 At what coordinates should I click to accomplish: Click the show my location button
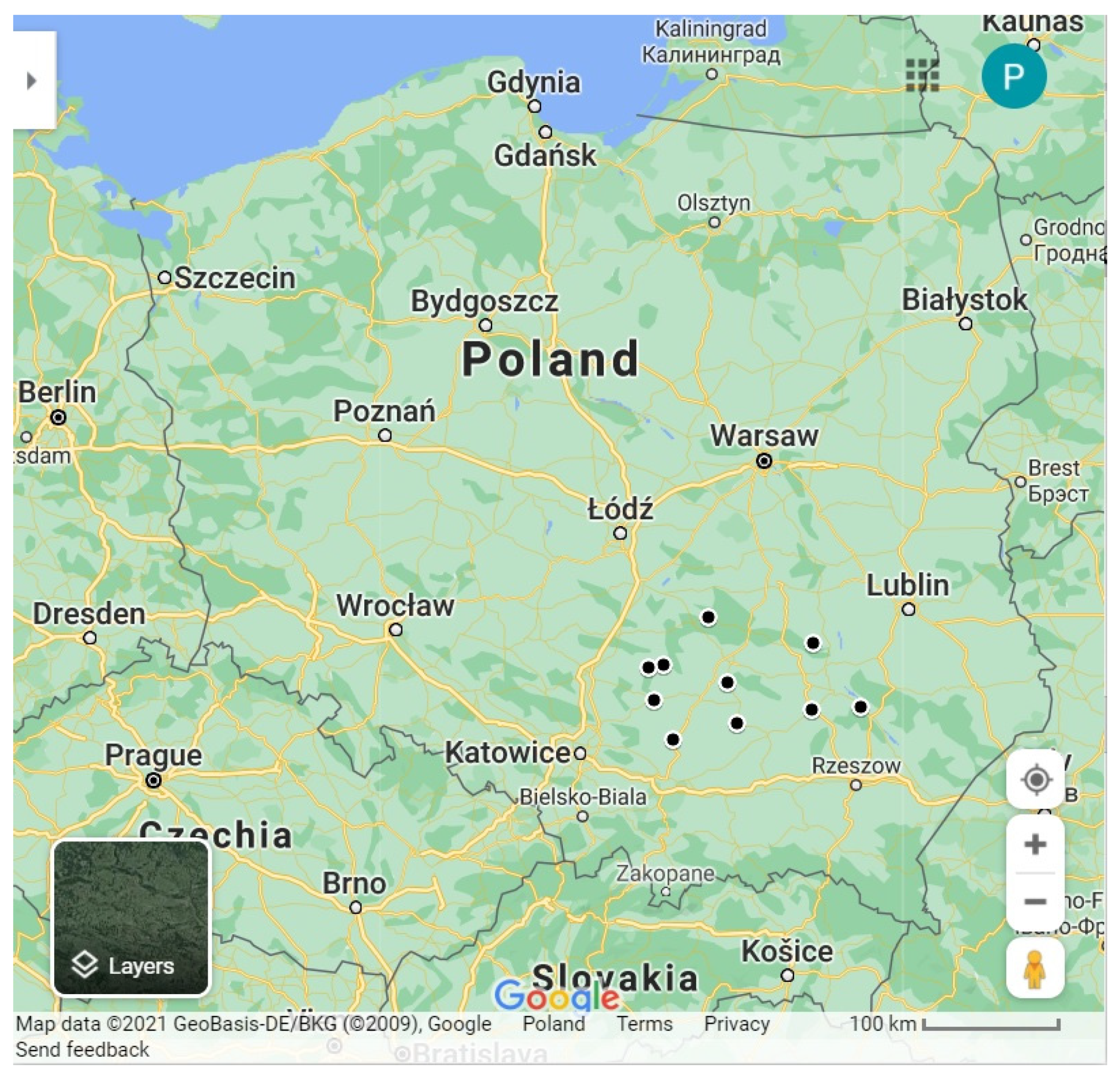pyautogui.click(x=1035, y=779)
